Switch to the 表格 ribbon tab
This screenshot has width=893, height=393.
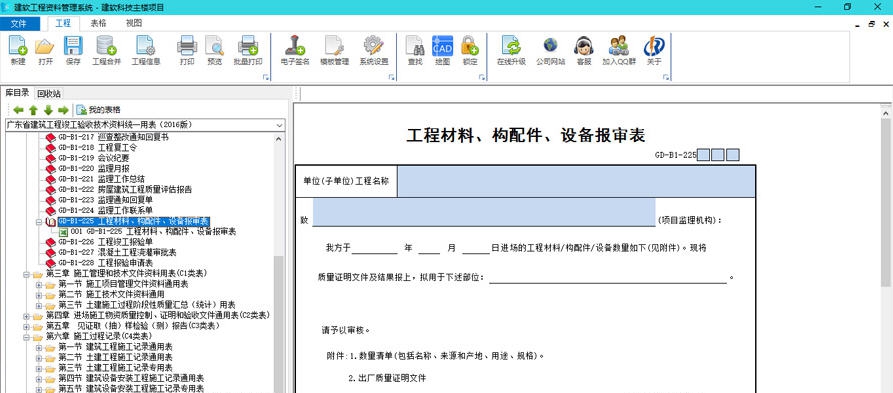[x=98, y=23]
